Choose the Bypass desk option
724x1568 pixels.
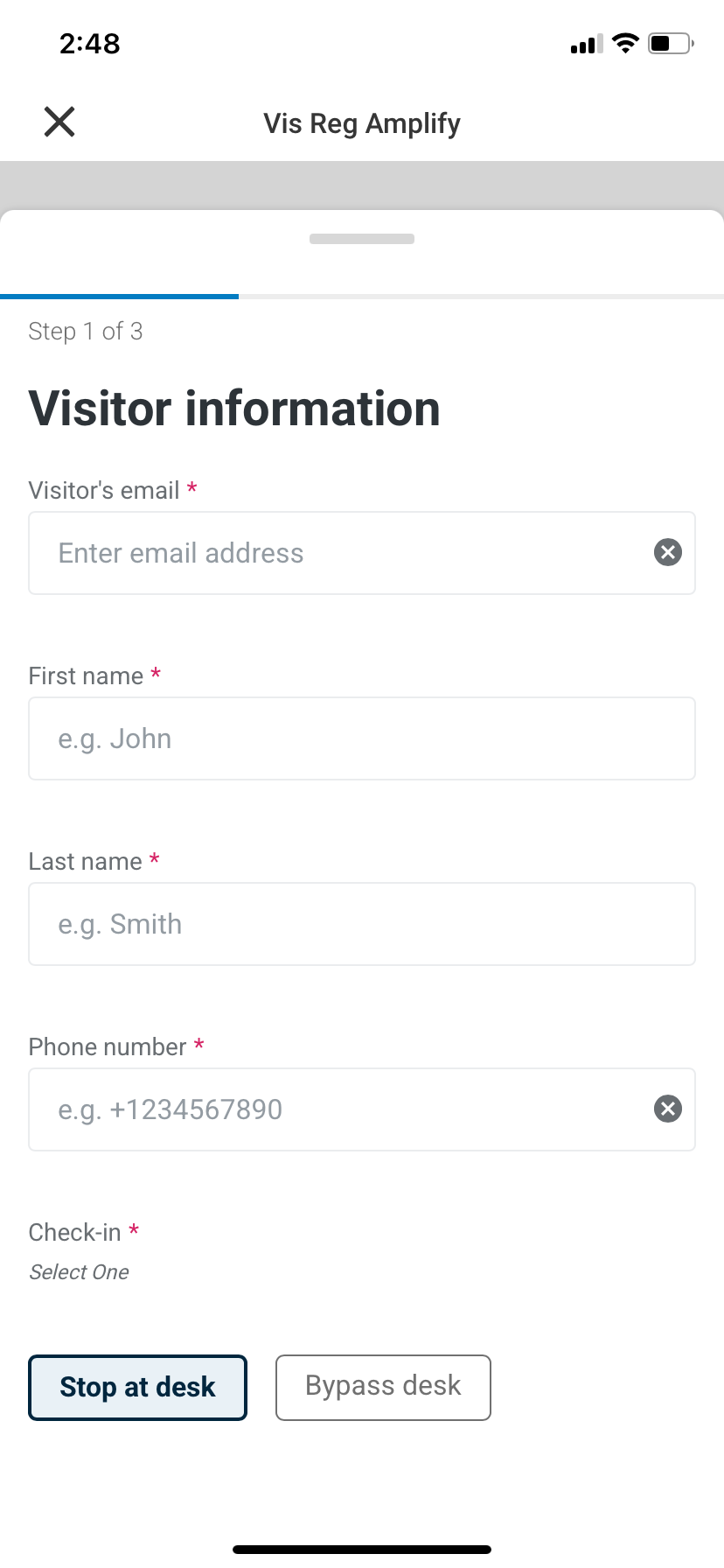pyautogui.click(x=383, y=1387)
